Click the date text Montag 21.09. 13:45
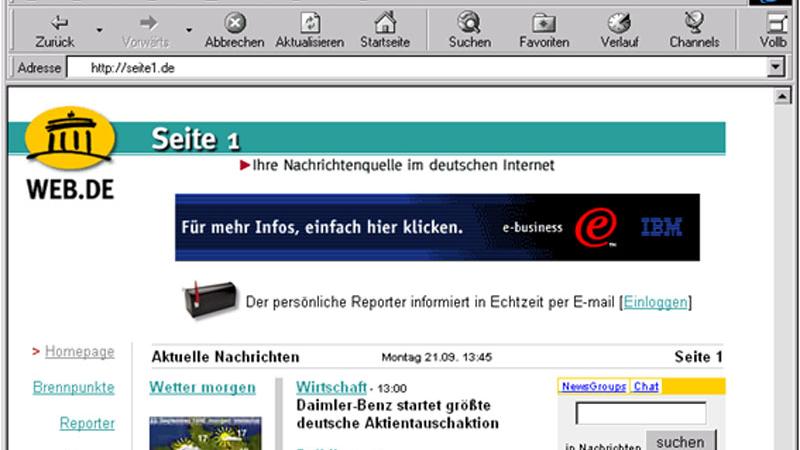 (437, 357)
